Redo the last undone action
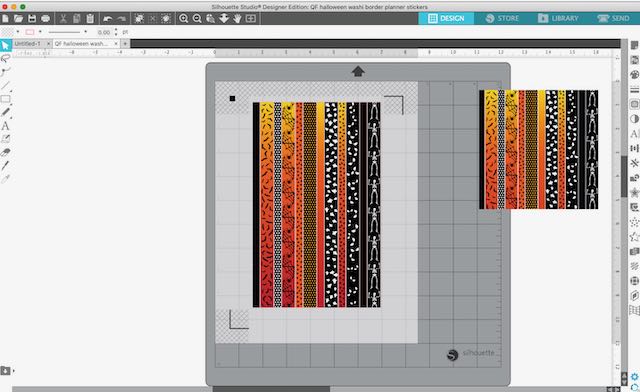Viewport: 640px width, 392px height. (121, 18)
